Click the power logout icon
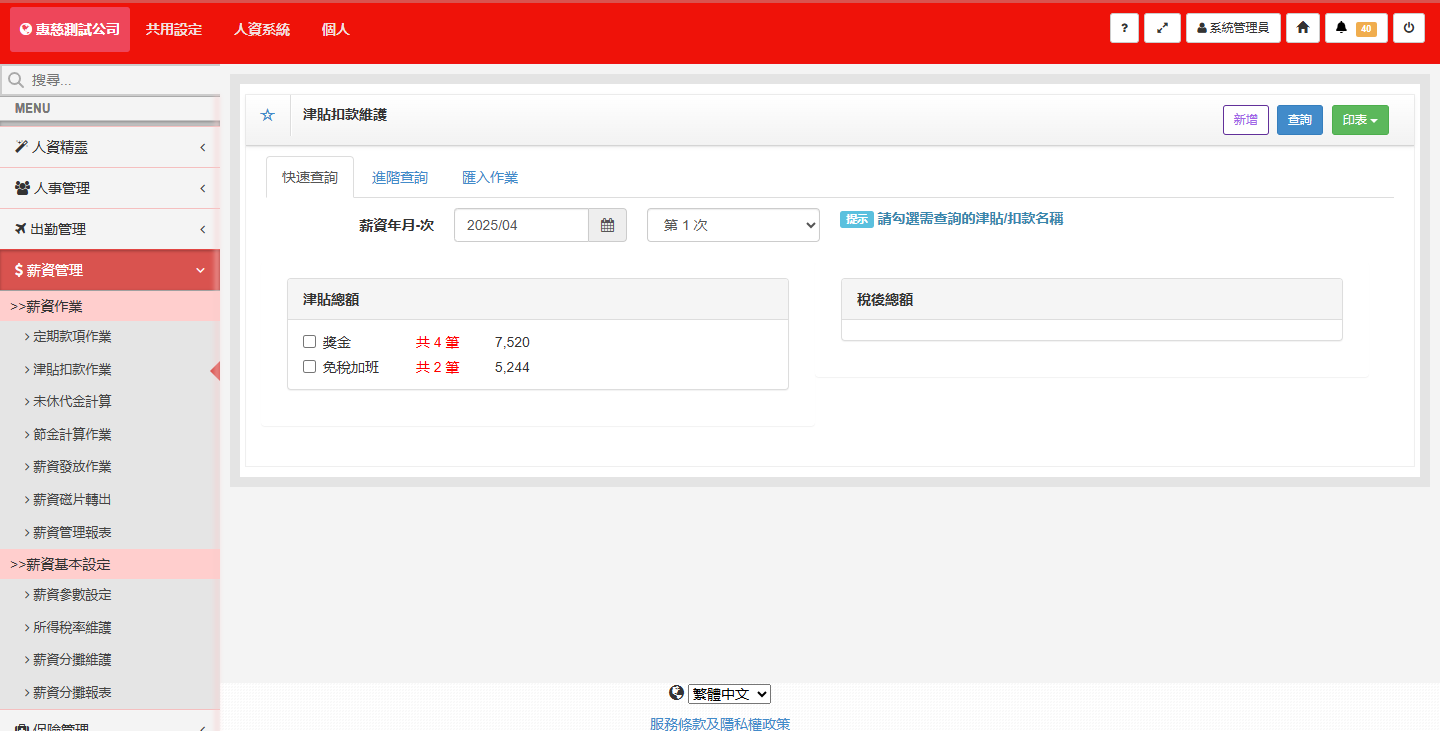Image resolution: width=1440 pixels, height=731 pixels. click(1408, 28)
